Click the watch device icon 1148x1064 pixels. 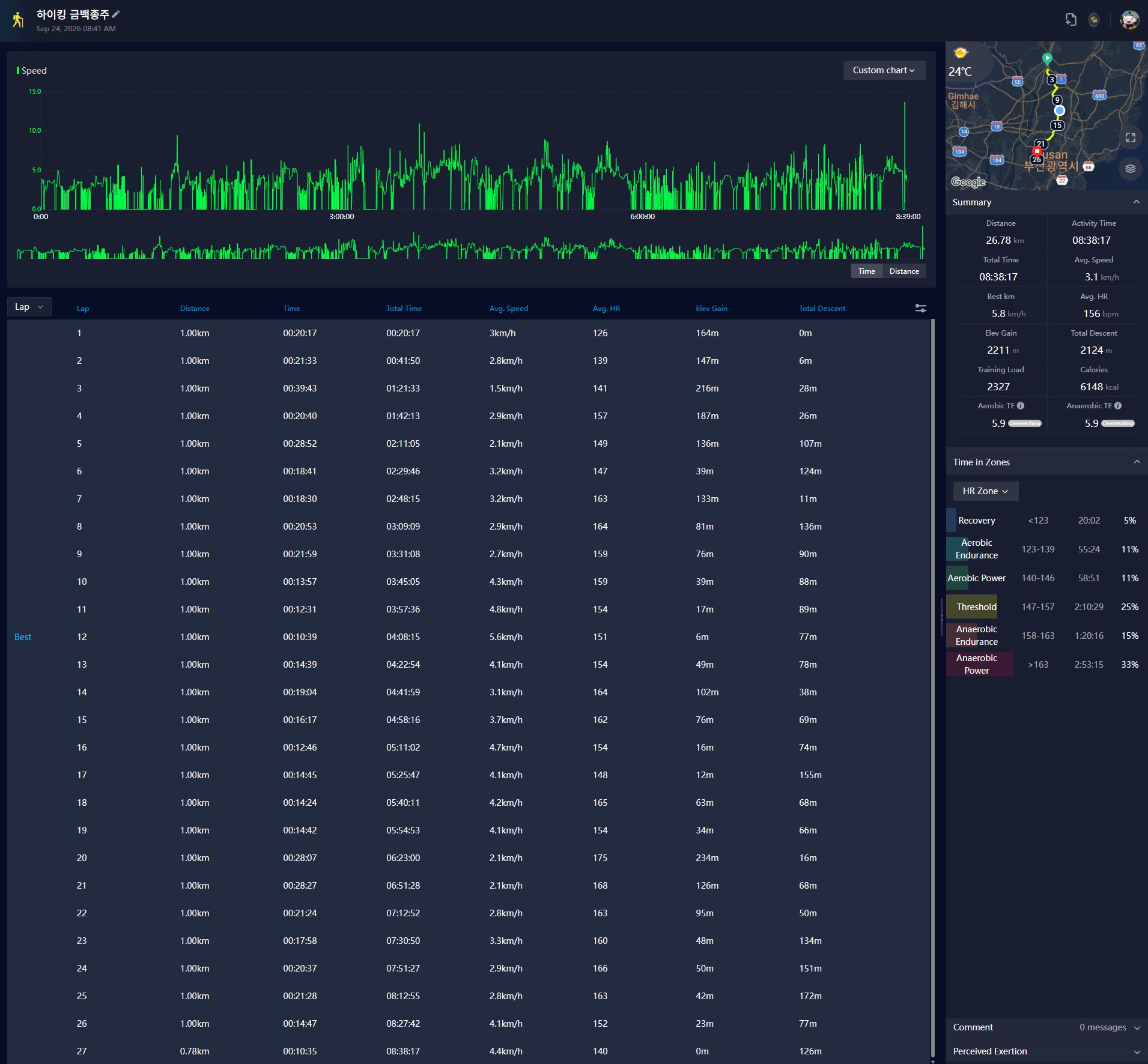(x=1094, y=20)
